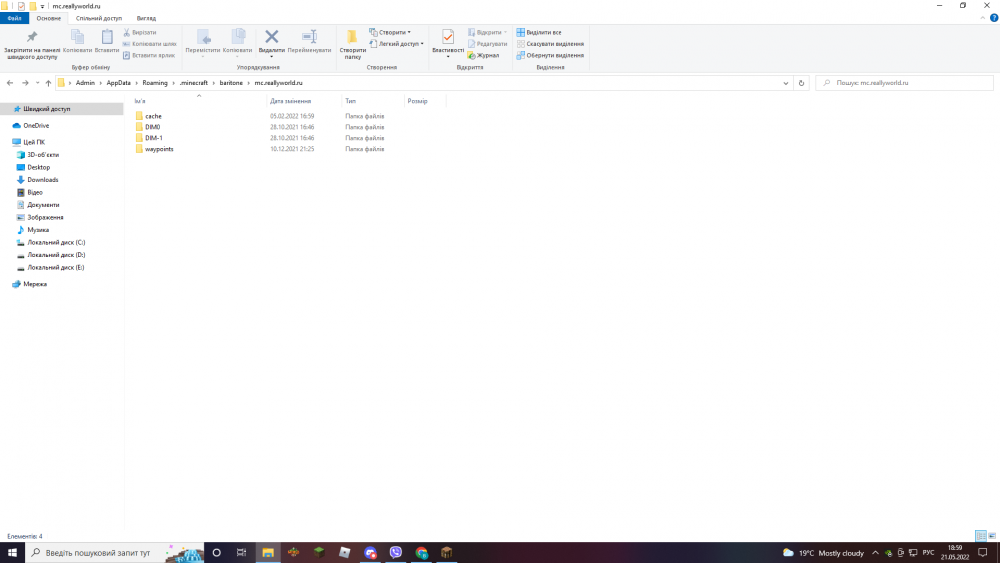Open Видалити dropdown arrow below X
1000x563 pixels.
tap(272, 57)
